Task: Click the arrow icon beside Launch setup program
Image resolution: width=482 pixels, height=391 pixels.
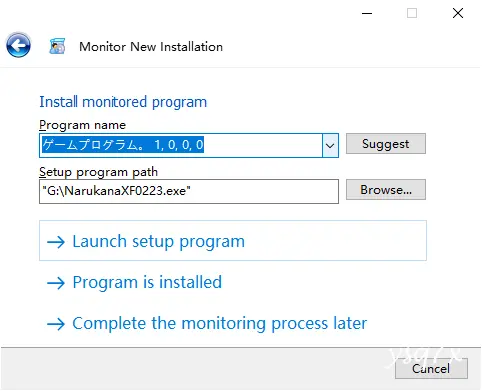Action: pos(56,242)
